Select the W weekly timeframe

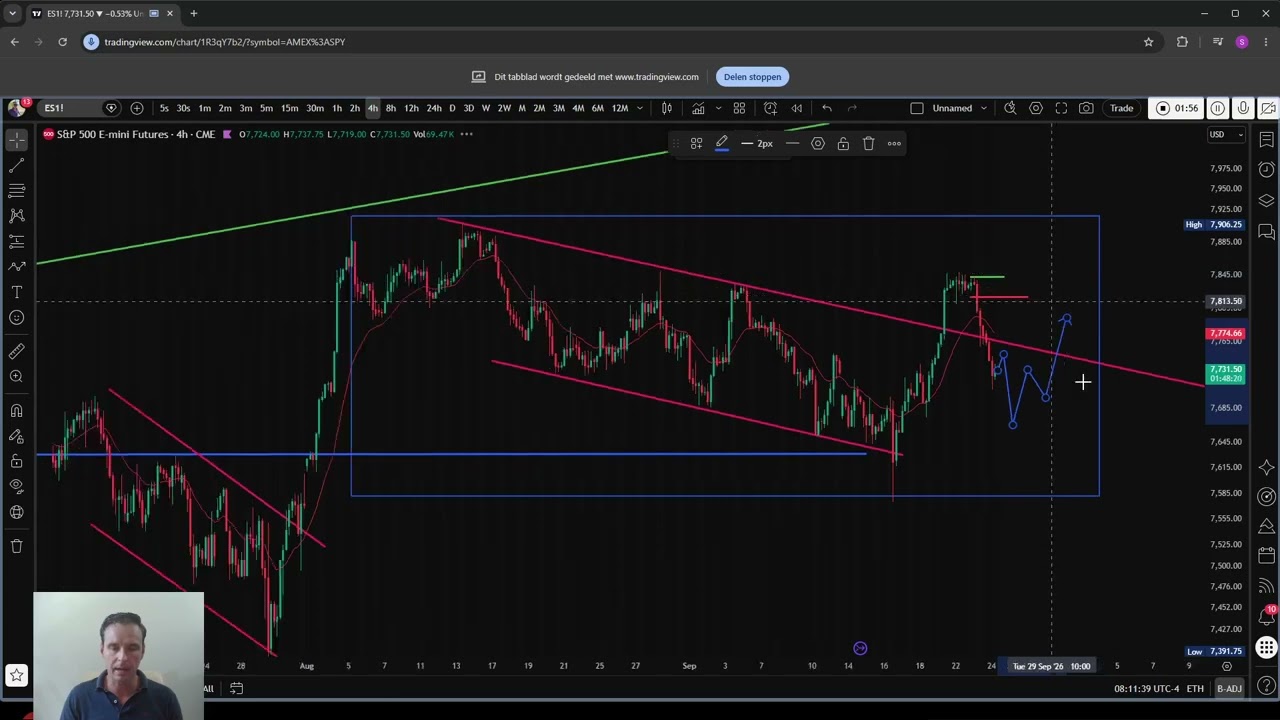pos(486,108)
